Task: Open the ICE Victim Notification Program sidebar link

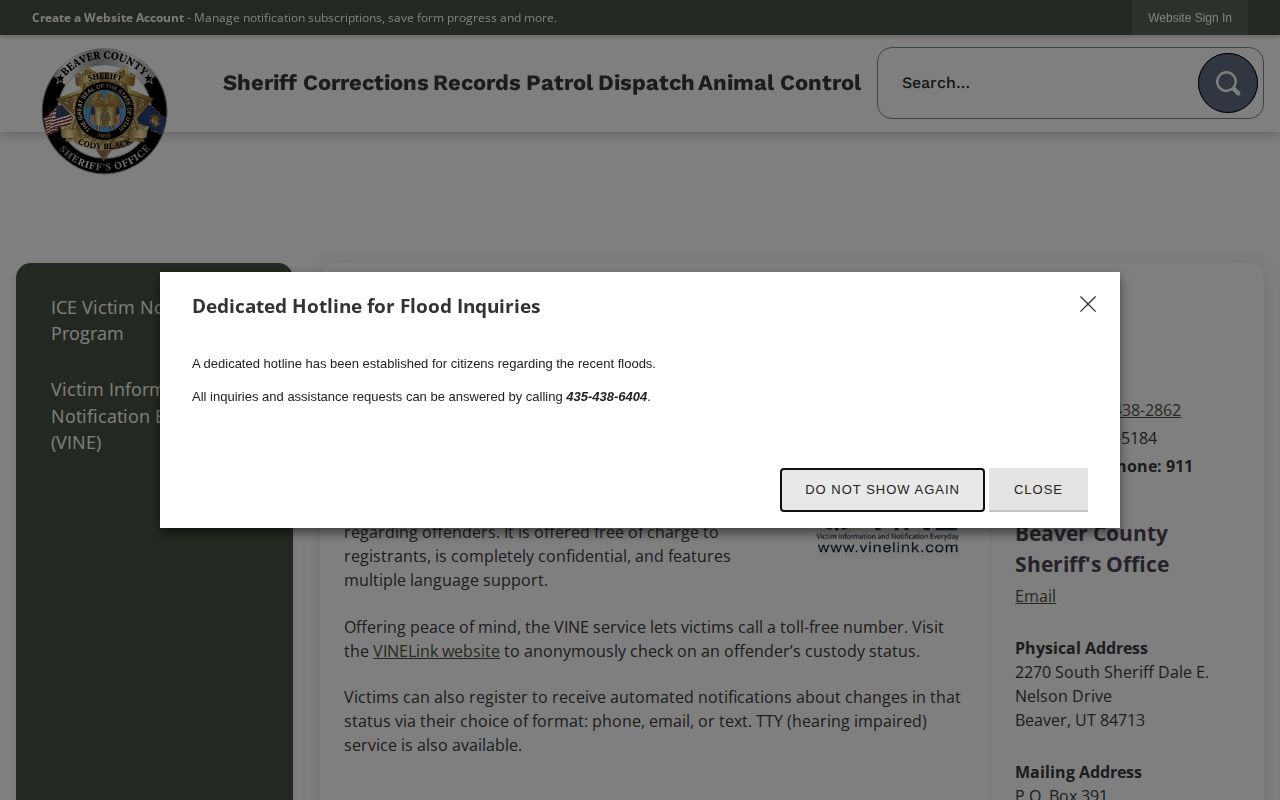Action: click(x=106, y=320)
